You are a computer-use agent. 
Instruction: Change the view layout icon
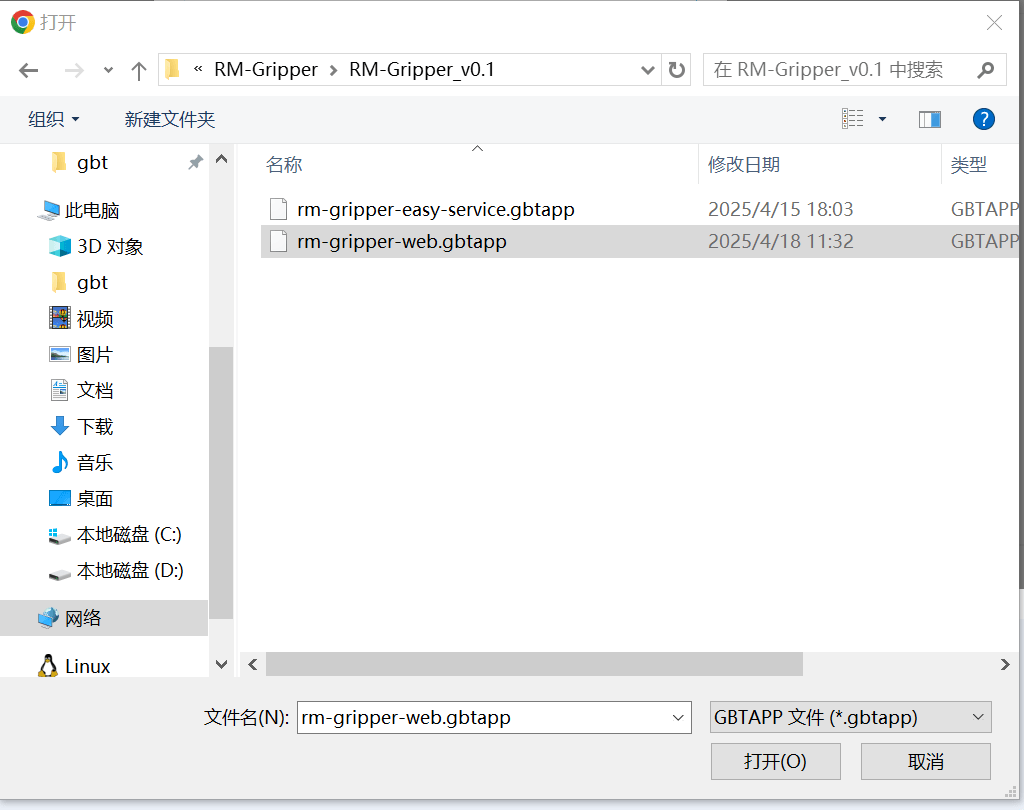(853, 119)
